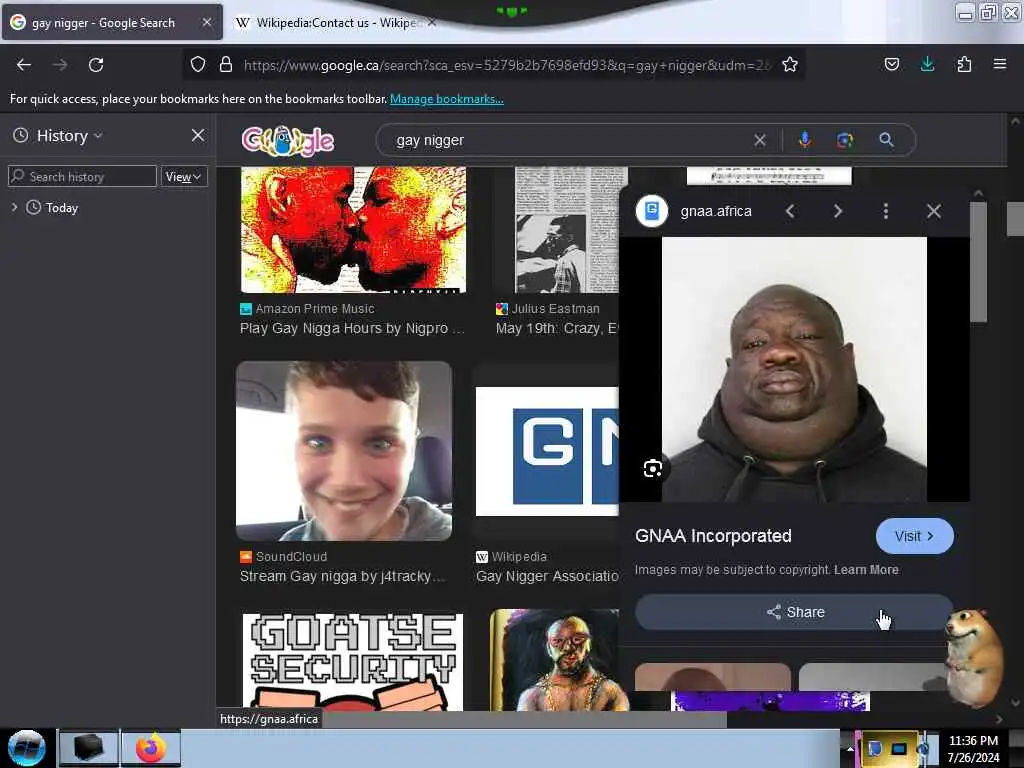1024x768 pixels.
Task: Reload the current page
Action: pyautogui.click(x=96, y=65)
